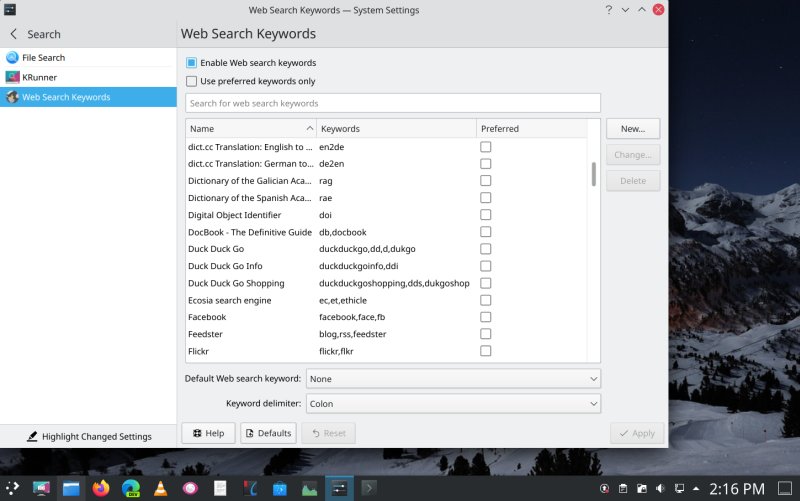Open the text document app in taskbar
This screenshot has height=501, width=800.
(220, 488)
